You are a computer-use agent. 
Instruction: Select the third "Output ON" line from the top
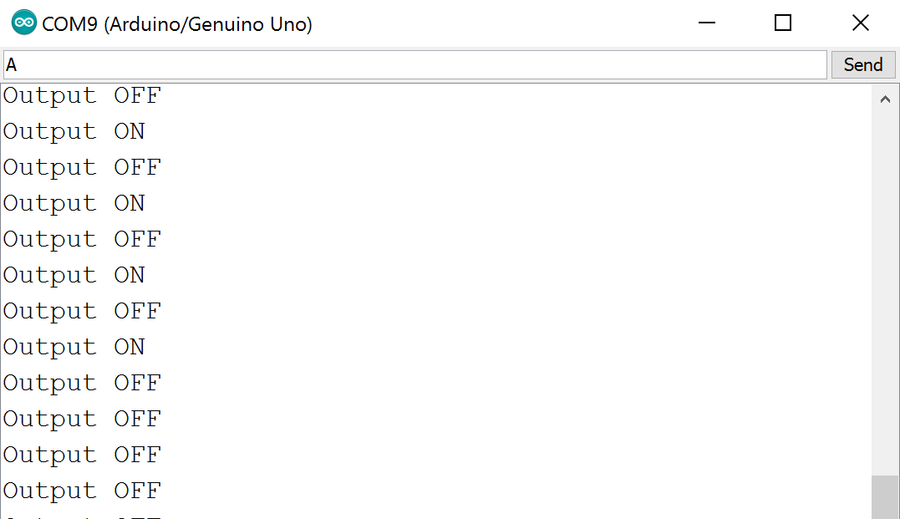tap(74, 276)
